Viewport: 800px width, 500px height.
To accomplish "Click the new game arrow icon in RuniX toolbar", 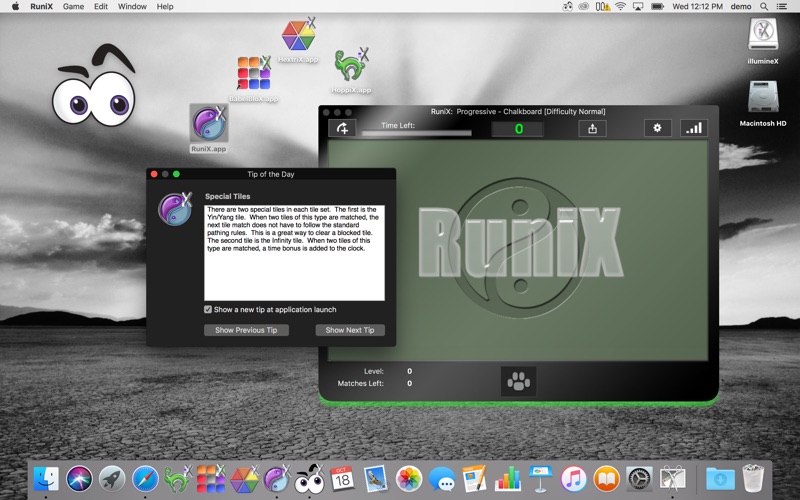I will point(342,128).
